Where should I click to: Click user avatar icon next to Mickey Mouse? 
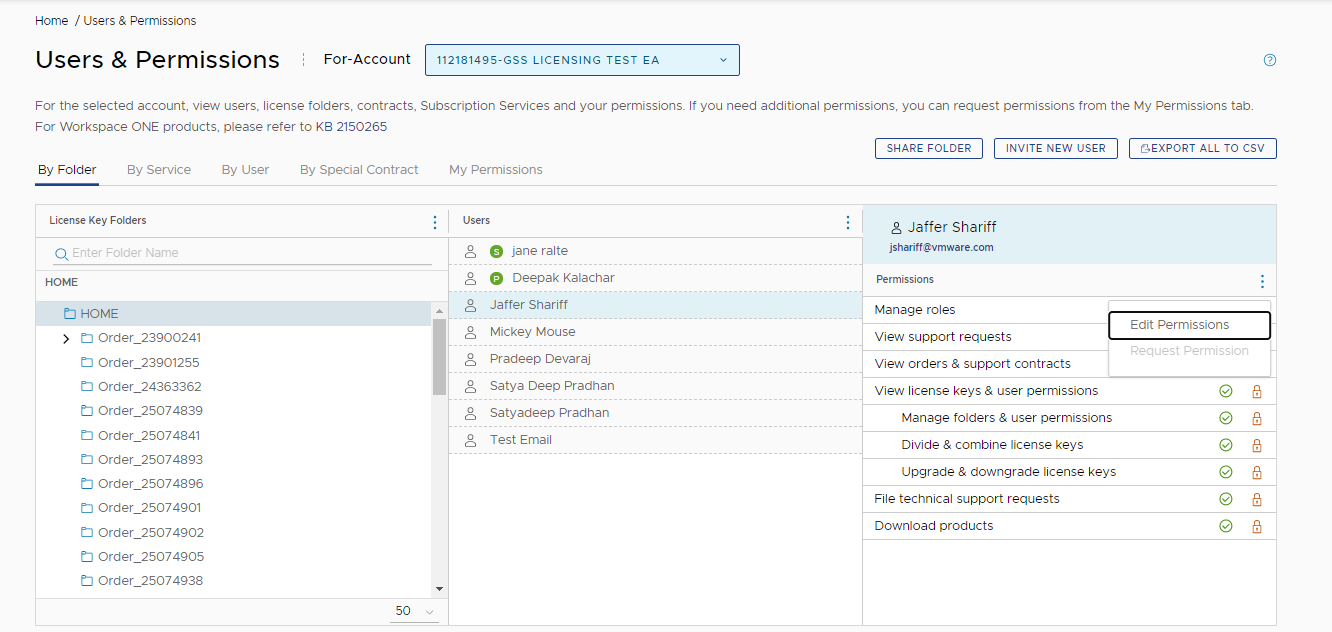(470, 332)
